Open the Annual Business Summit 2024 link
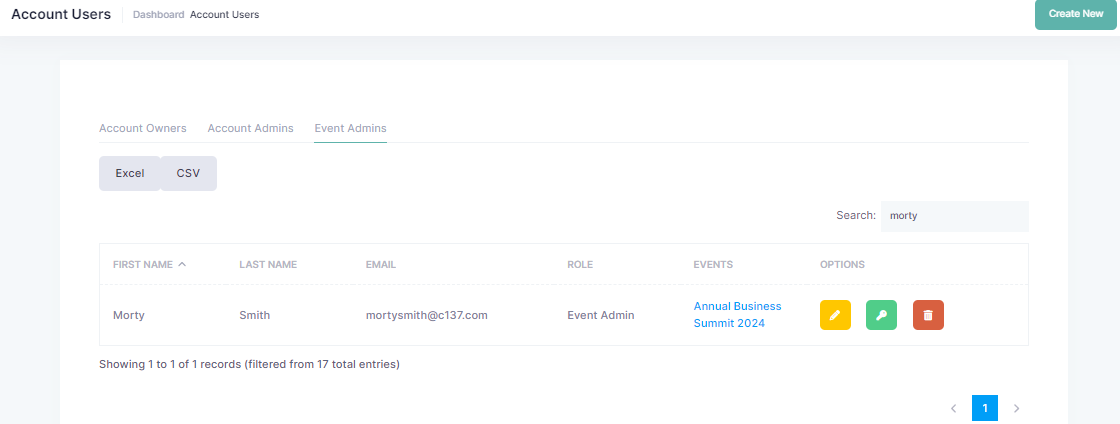 click(x=737, y=314)
